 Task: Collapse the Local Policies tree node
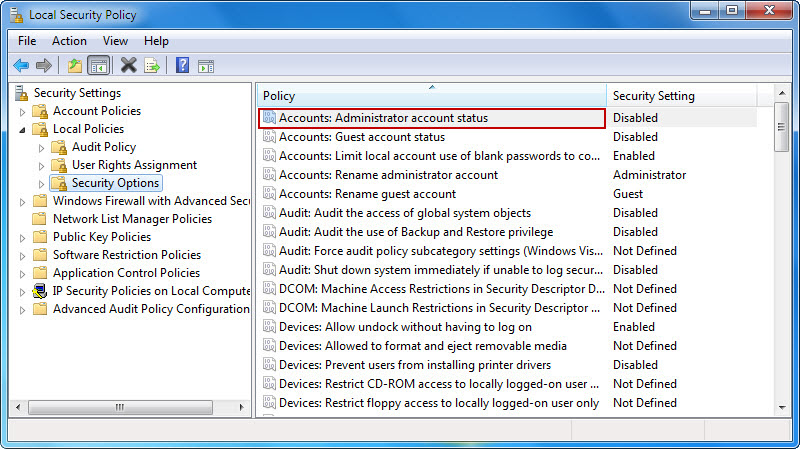23,129
